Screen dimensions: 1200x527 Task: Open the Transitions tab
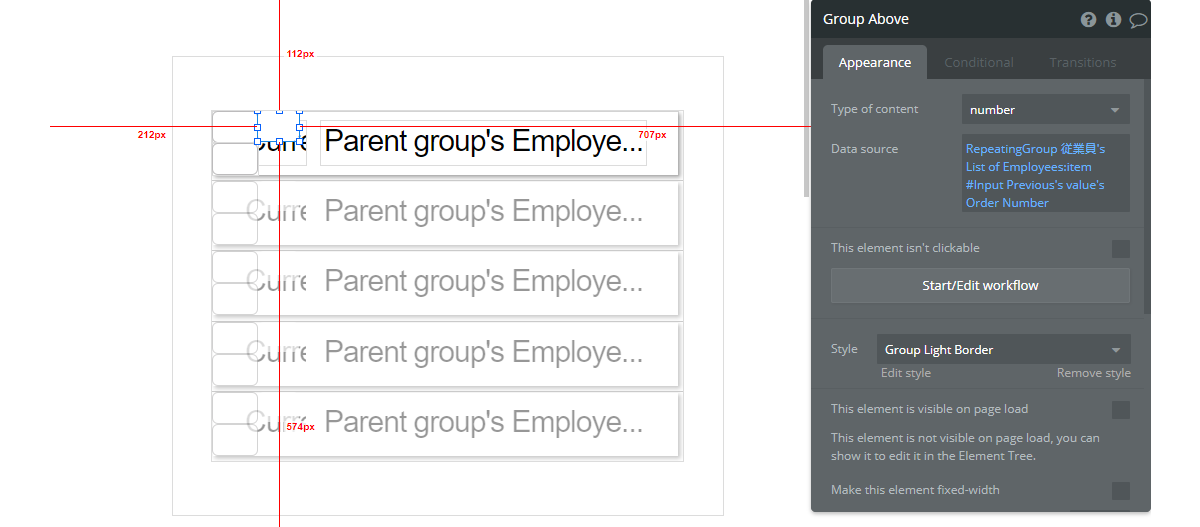[1083, 62]
